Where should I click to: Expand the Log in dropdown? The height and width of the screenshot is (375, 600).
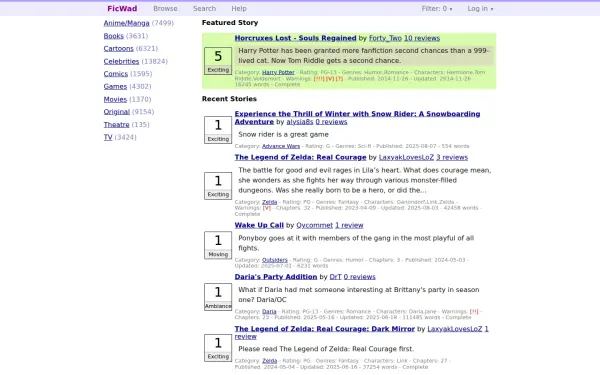[x=480, y=8]
